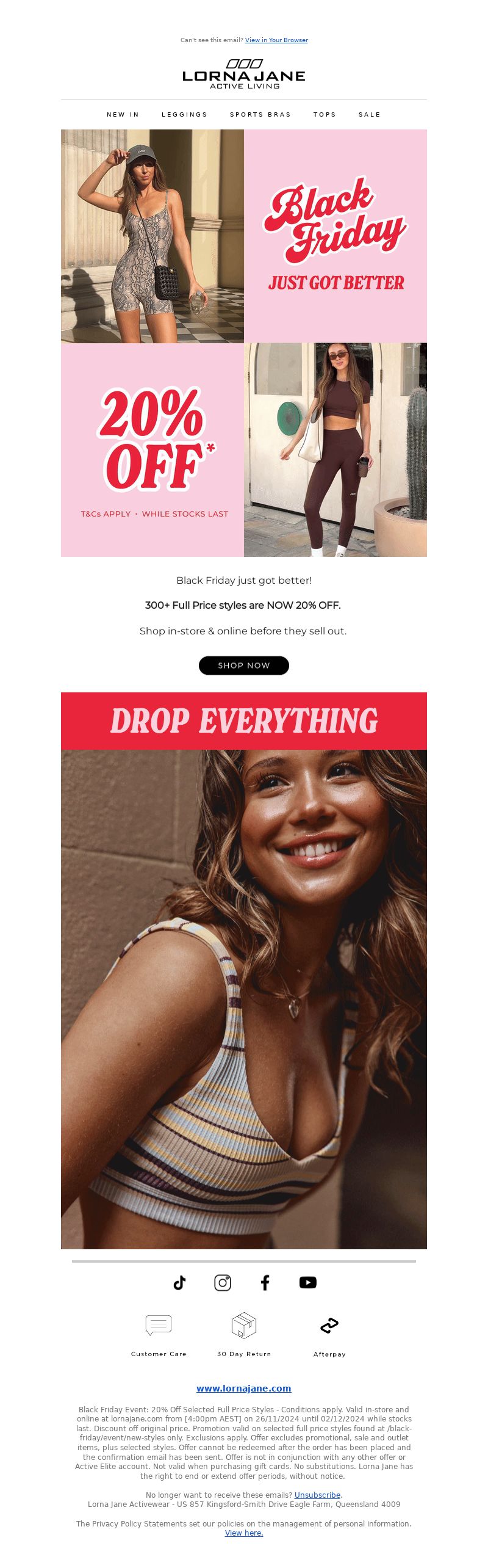The width and height of the screenshot is (488, 1568).
Task: Open the YouTube social icon
Action: pos(308,1283)
